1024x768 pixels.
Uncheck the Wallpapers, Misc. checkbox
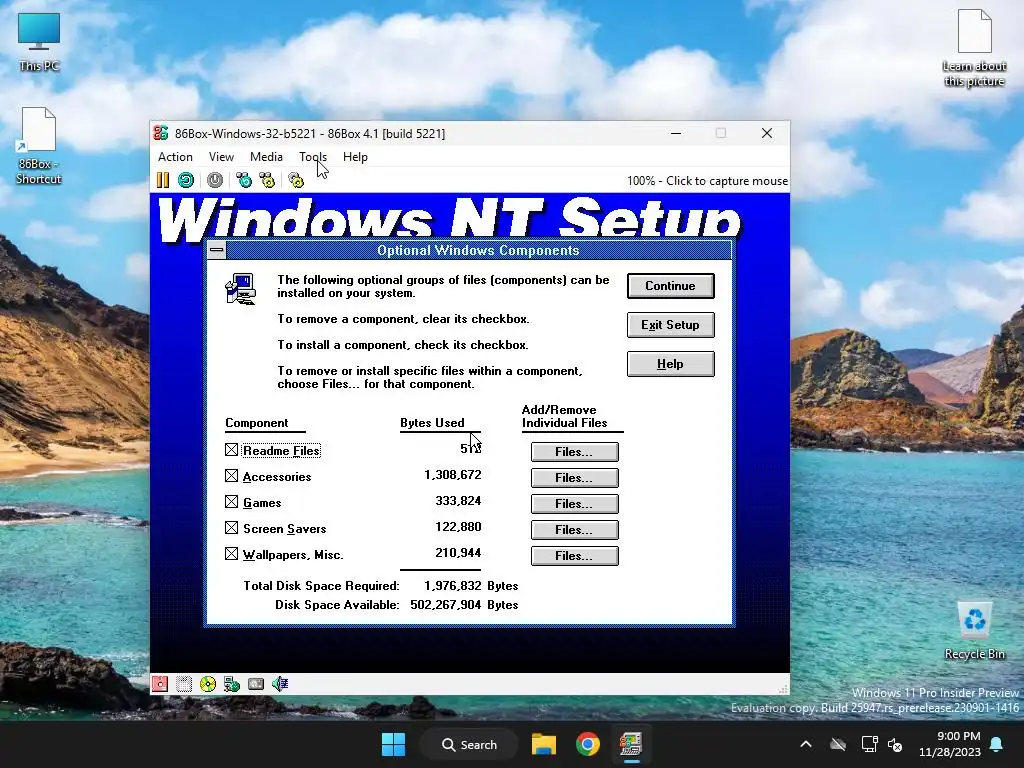(231, 554)
